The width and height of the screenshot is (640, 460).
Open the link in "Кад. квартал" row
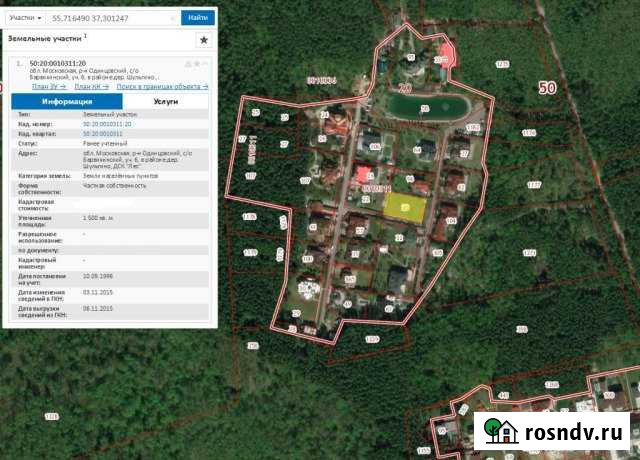point(104,132)
